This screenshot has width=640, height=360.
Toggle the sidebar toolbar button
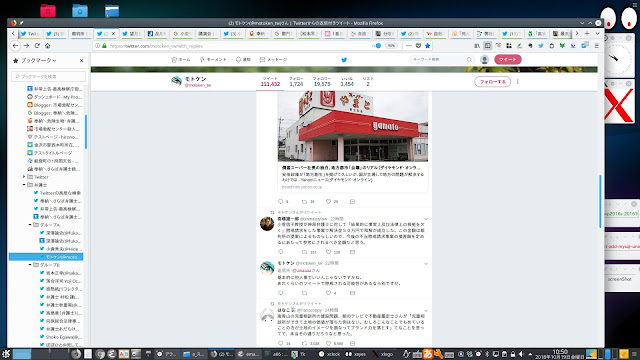487,46
